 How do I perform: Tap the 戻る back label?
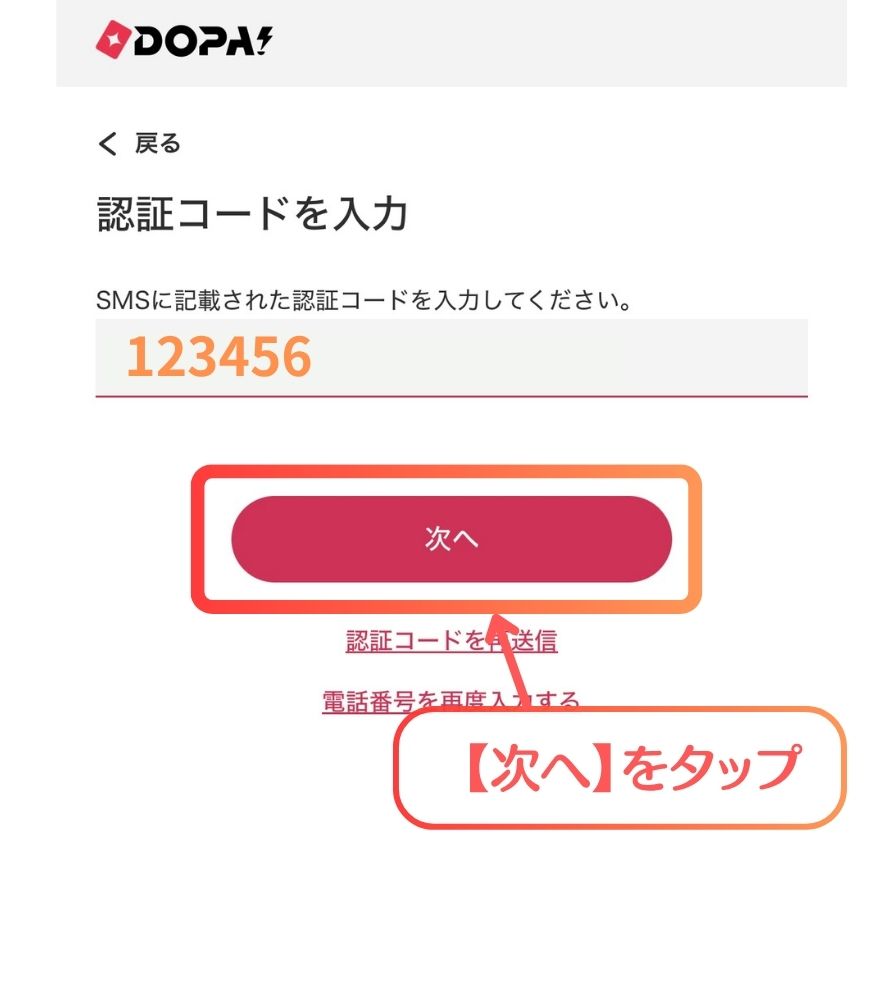(x=158, y=143)
